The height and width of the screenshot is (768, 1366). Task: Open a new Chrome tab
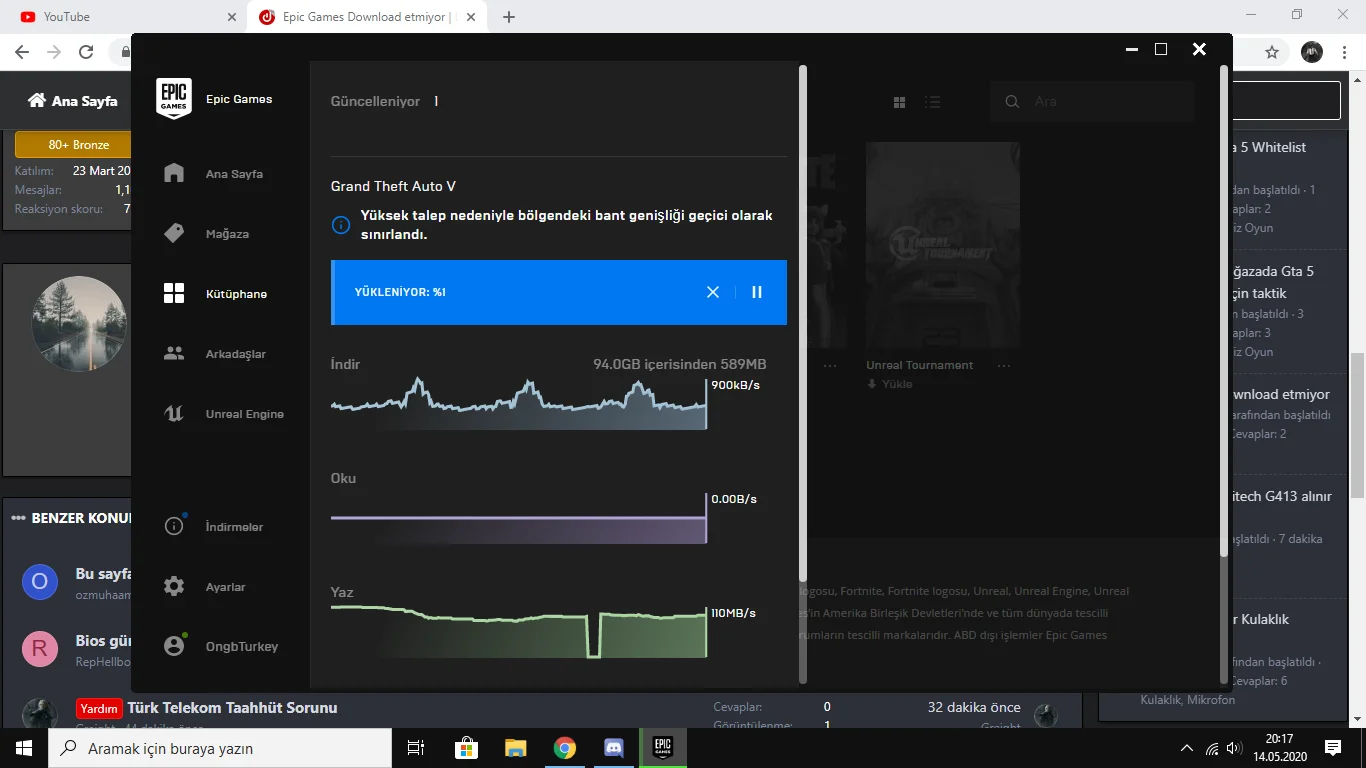point(509,17)
